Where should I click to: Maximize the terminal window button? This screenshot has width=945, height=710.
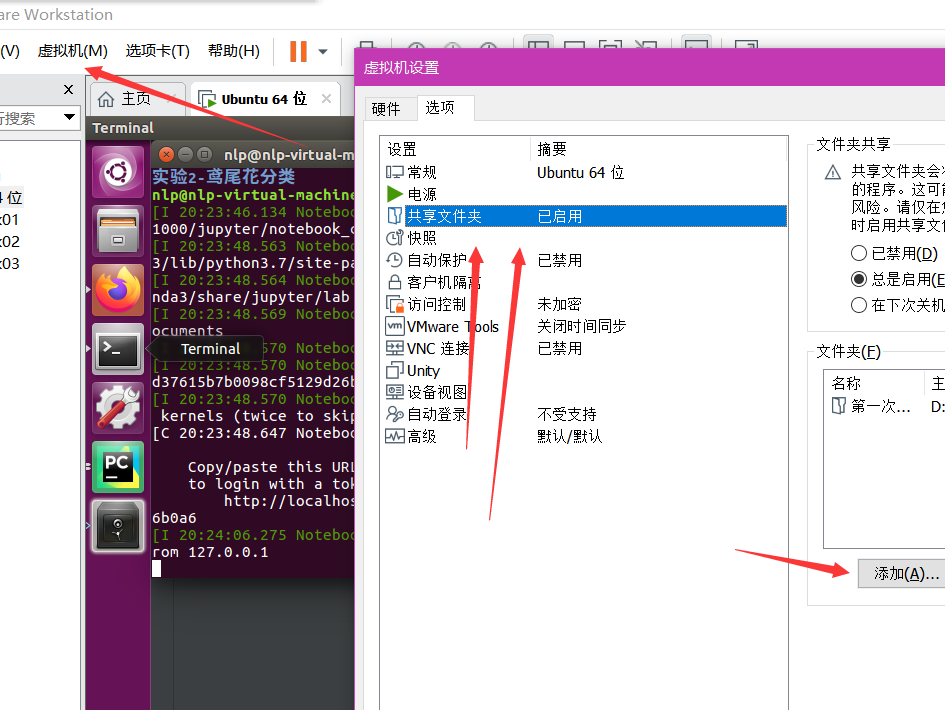[204, 154]
